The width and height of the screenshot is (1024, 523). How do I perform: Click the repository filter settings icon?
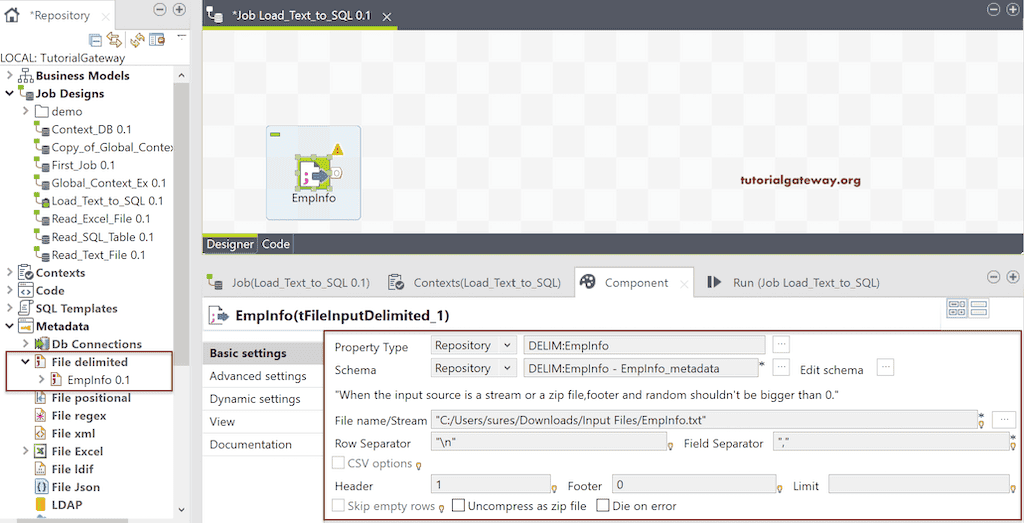157,40
